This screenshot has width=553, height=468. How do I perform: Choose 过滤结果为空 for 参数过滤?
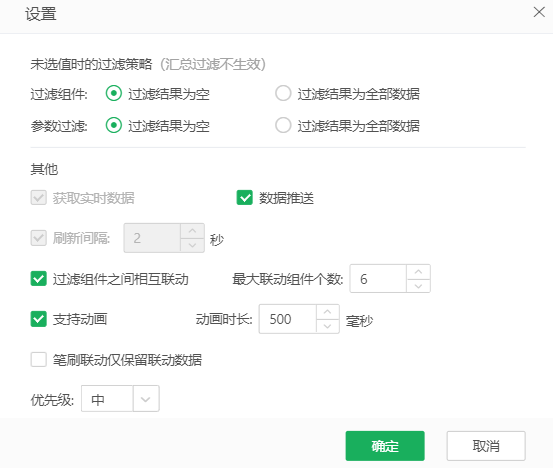tap(114, 125)
